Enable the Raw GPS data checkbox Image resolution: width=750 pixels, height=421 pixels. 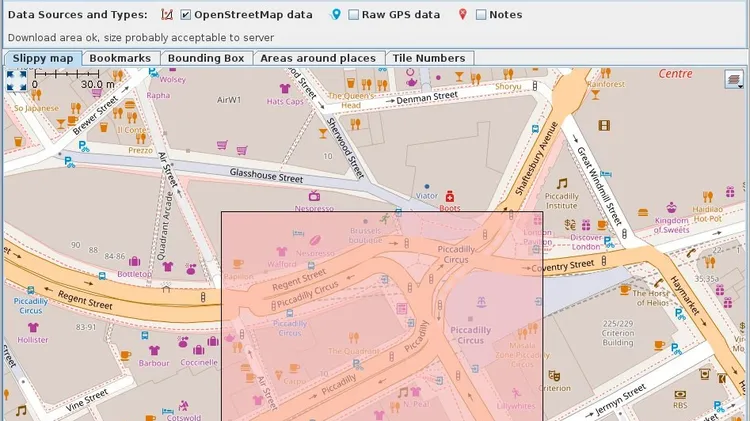tap(353, 15)
